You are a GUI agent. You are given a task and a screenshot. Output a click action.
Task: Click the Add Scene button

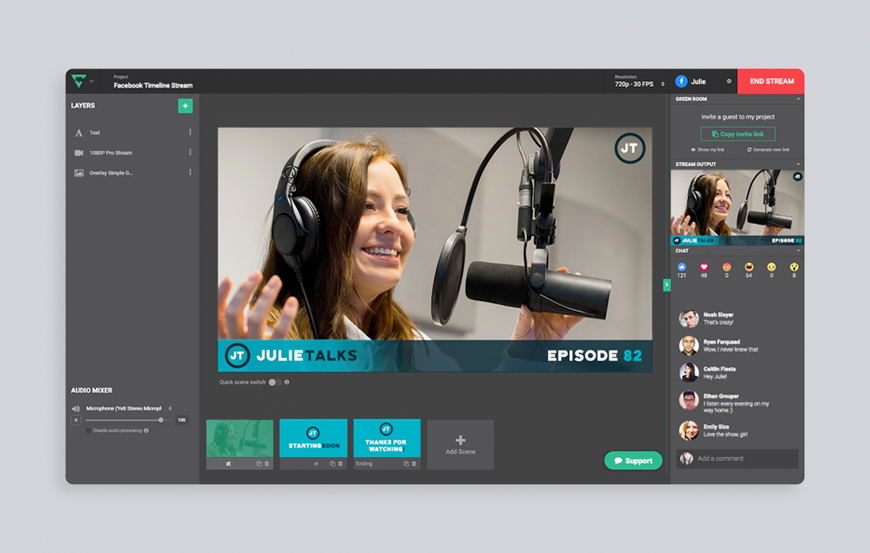pos(461,445)
